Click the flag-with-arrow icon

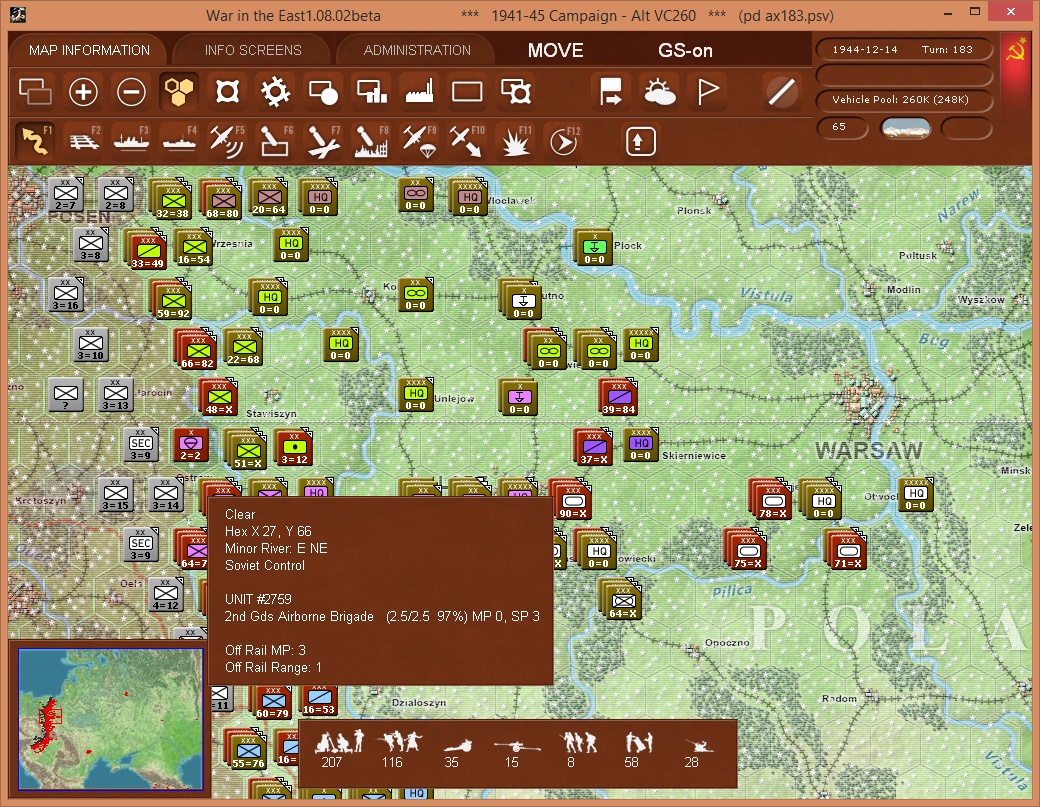[610, 92]
